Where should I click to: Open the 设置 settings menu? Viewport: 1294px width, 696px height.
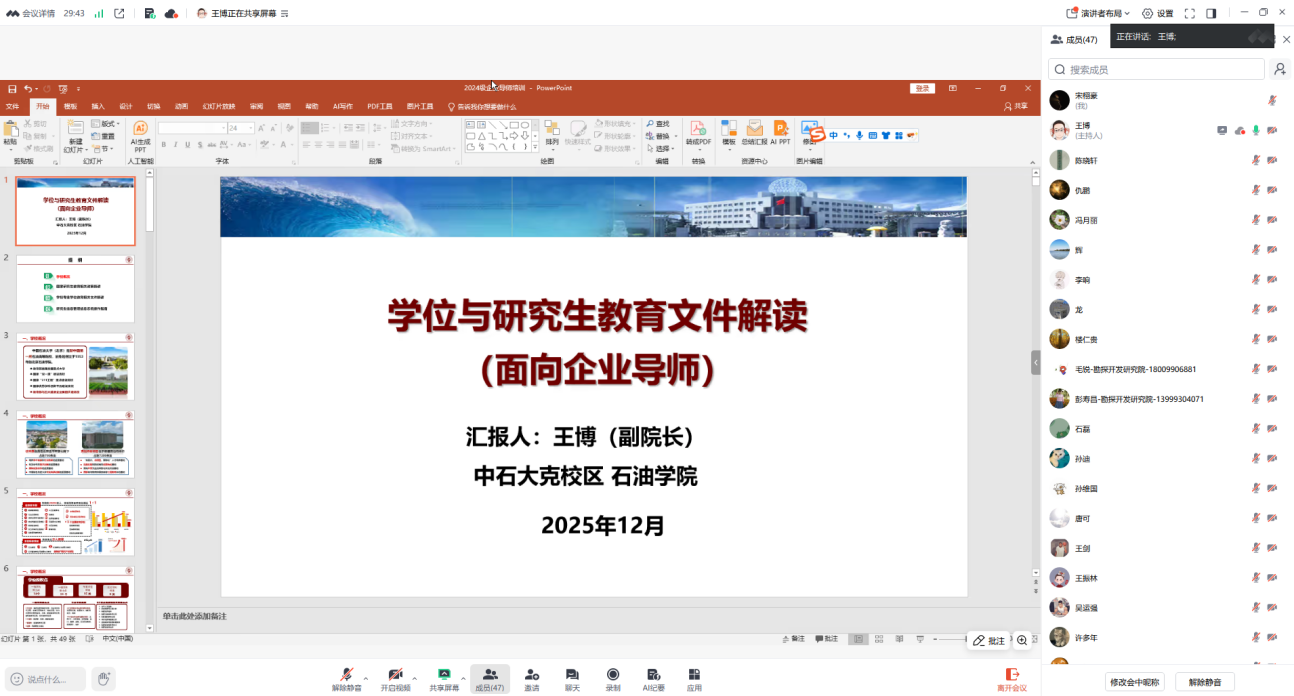(x=1158, y=13)
